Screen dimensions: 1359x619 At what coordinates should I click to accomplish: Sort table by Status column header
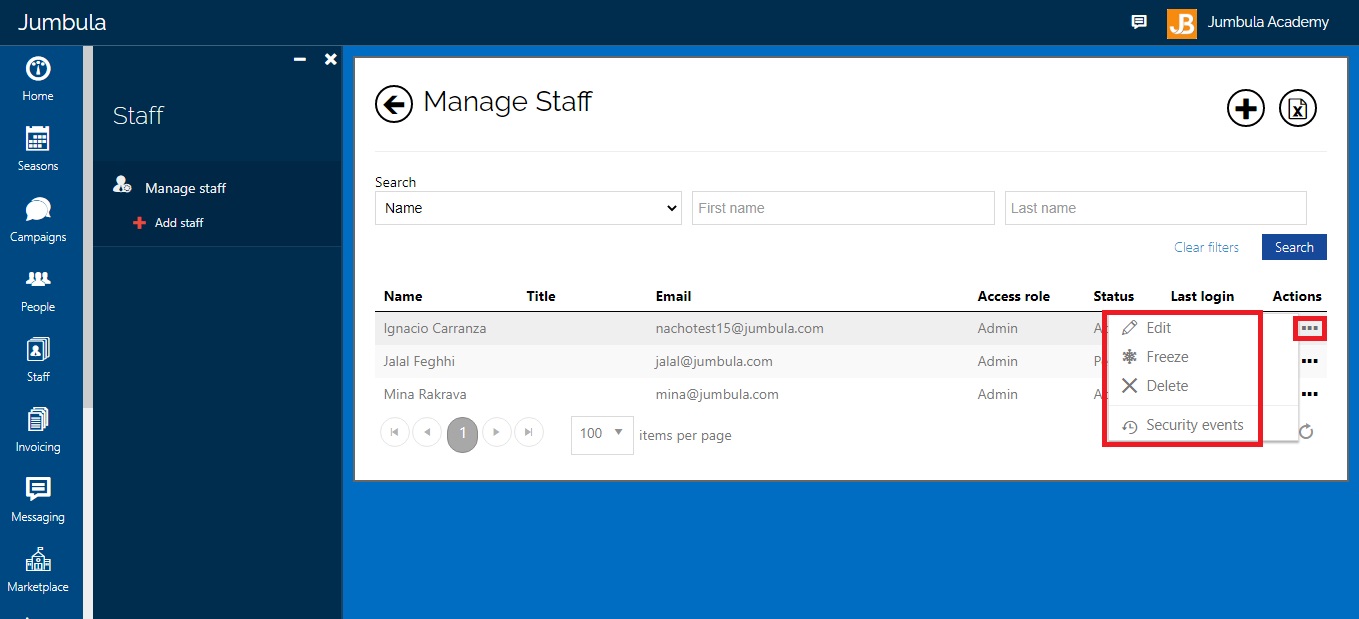(1114, 296)
